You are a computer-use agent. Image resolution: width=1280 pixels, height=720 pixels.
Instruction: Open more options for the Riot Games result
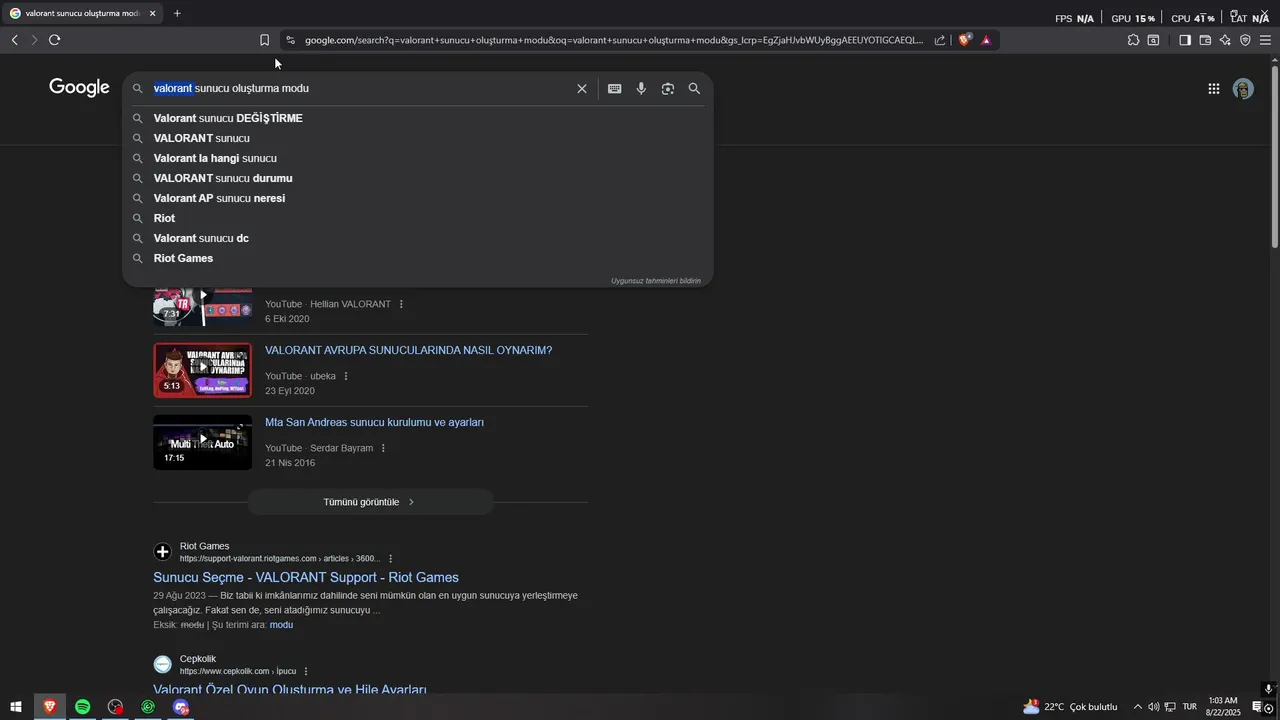[391, 559]
